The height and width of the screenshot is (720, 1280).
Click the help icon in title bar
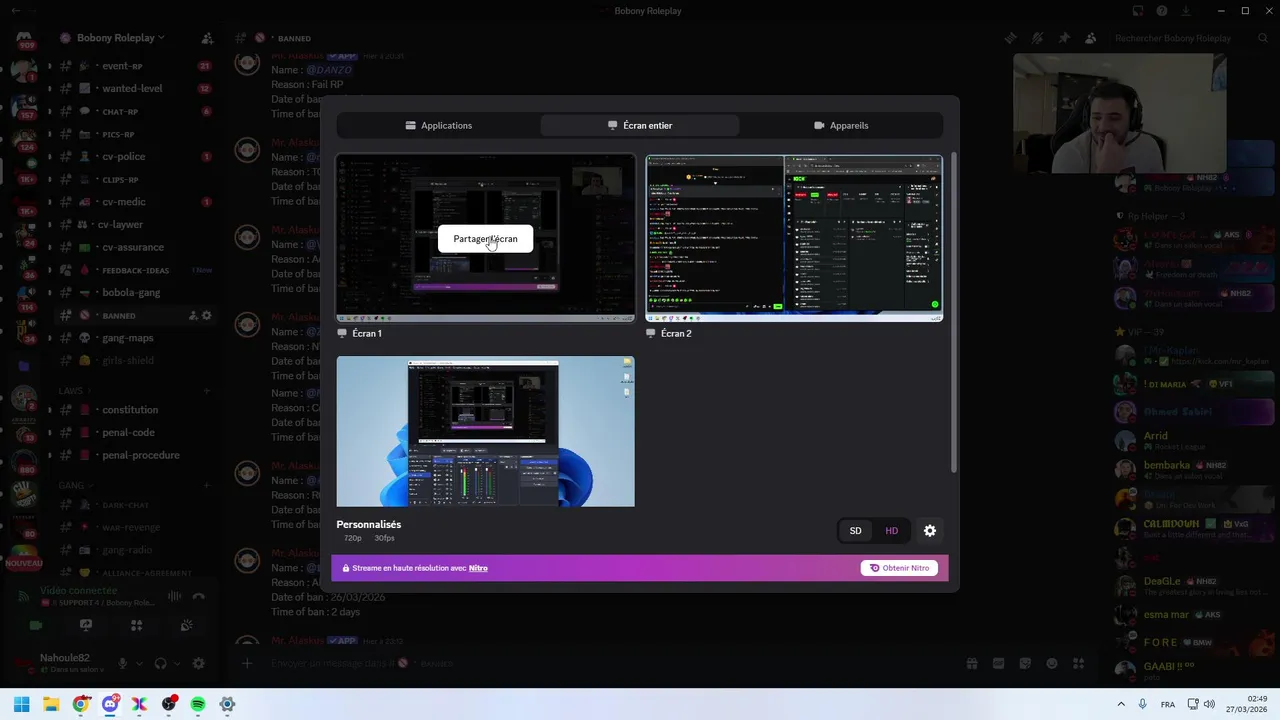point(1162,11)
